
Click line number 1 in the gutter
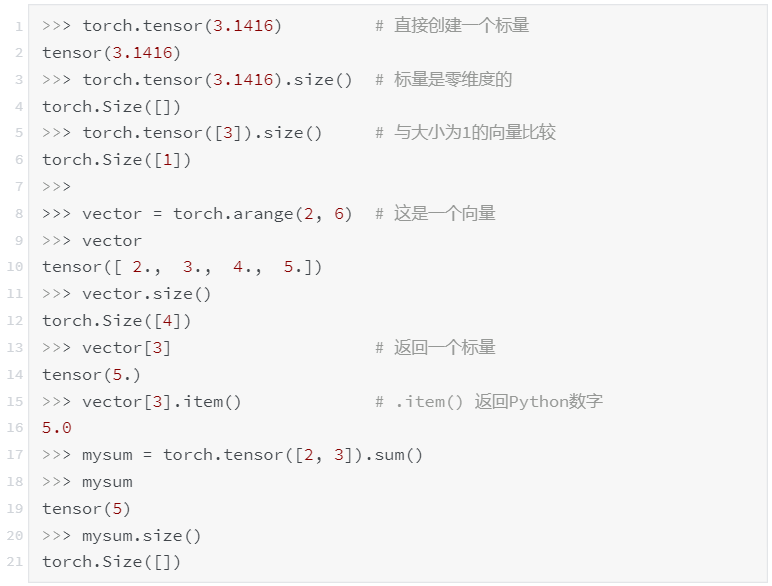[x=18, y=26]
